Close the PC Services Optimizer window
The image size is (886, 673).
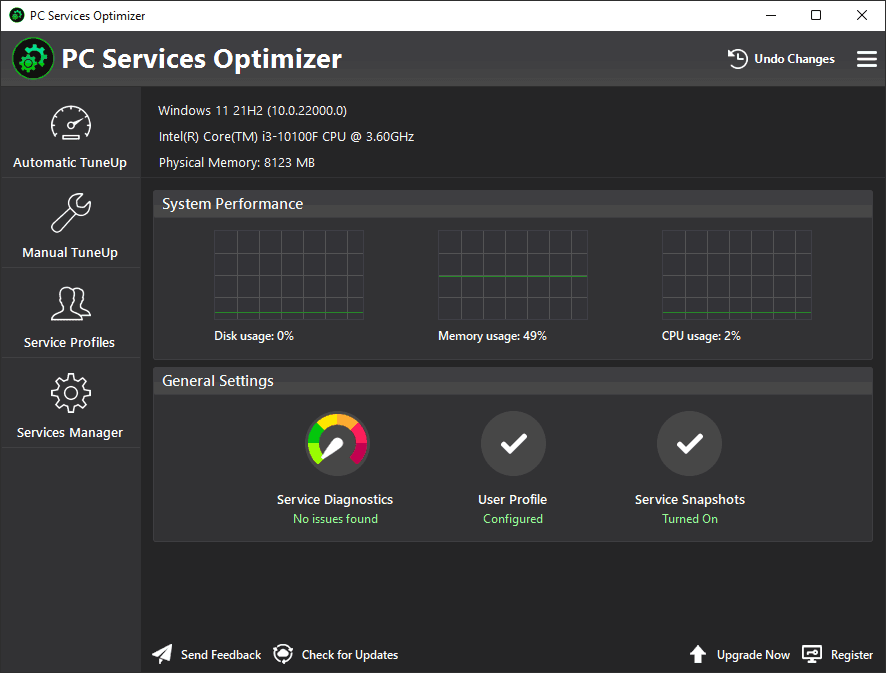coord(862,15)
